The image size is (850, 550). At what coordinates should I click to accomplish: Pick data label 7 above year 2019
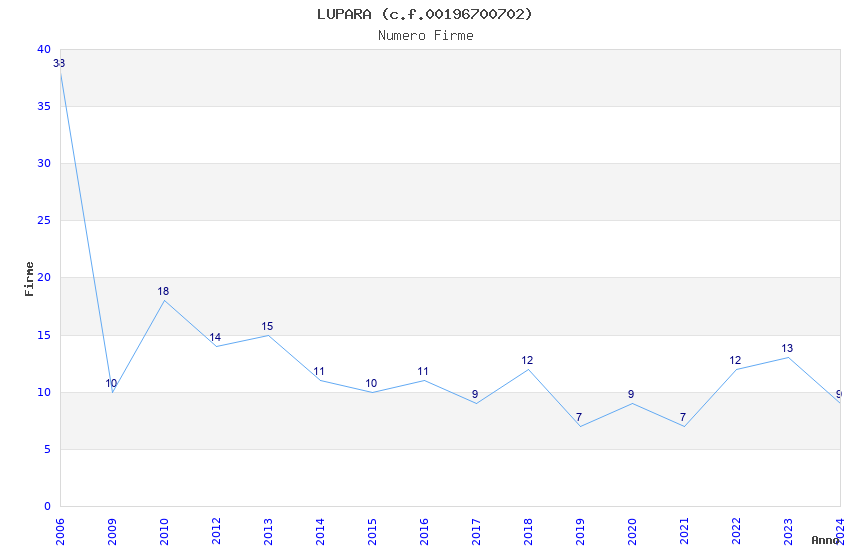(579, 417)
